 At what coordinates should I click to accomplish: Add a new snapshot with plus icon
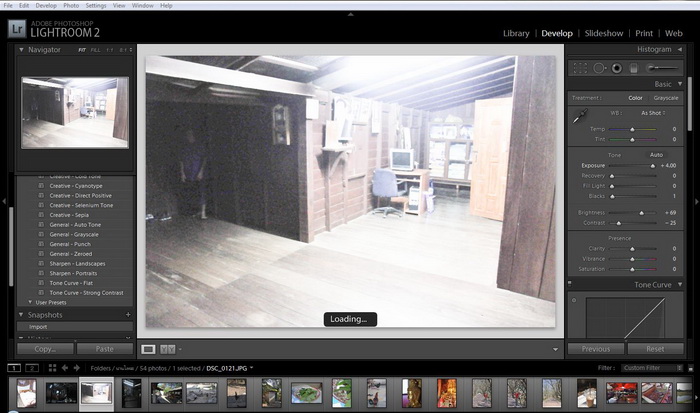point(128,315)
